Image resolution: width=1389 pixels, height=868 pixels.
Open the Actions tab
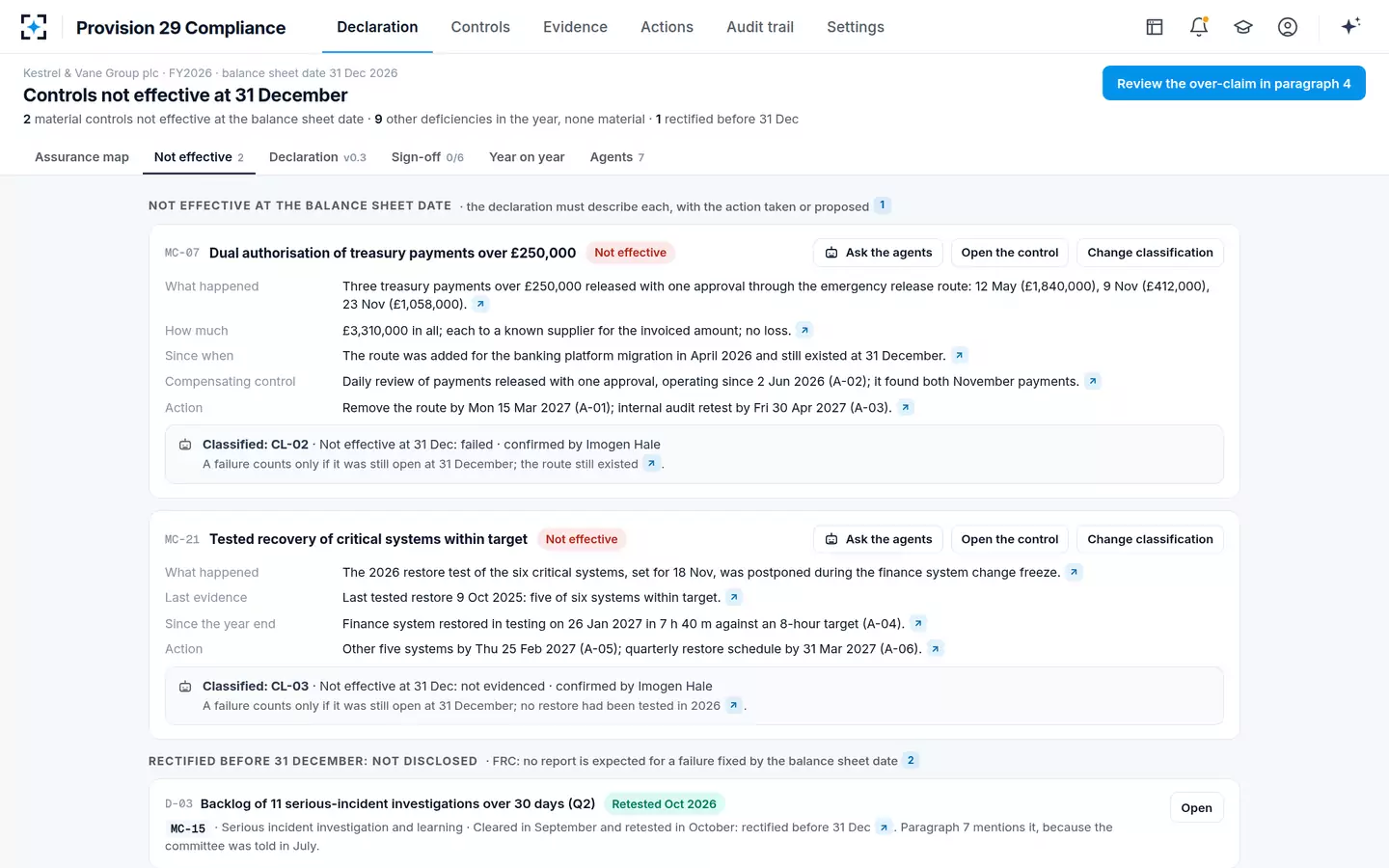(x=667, y=27)
